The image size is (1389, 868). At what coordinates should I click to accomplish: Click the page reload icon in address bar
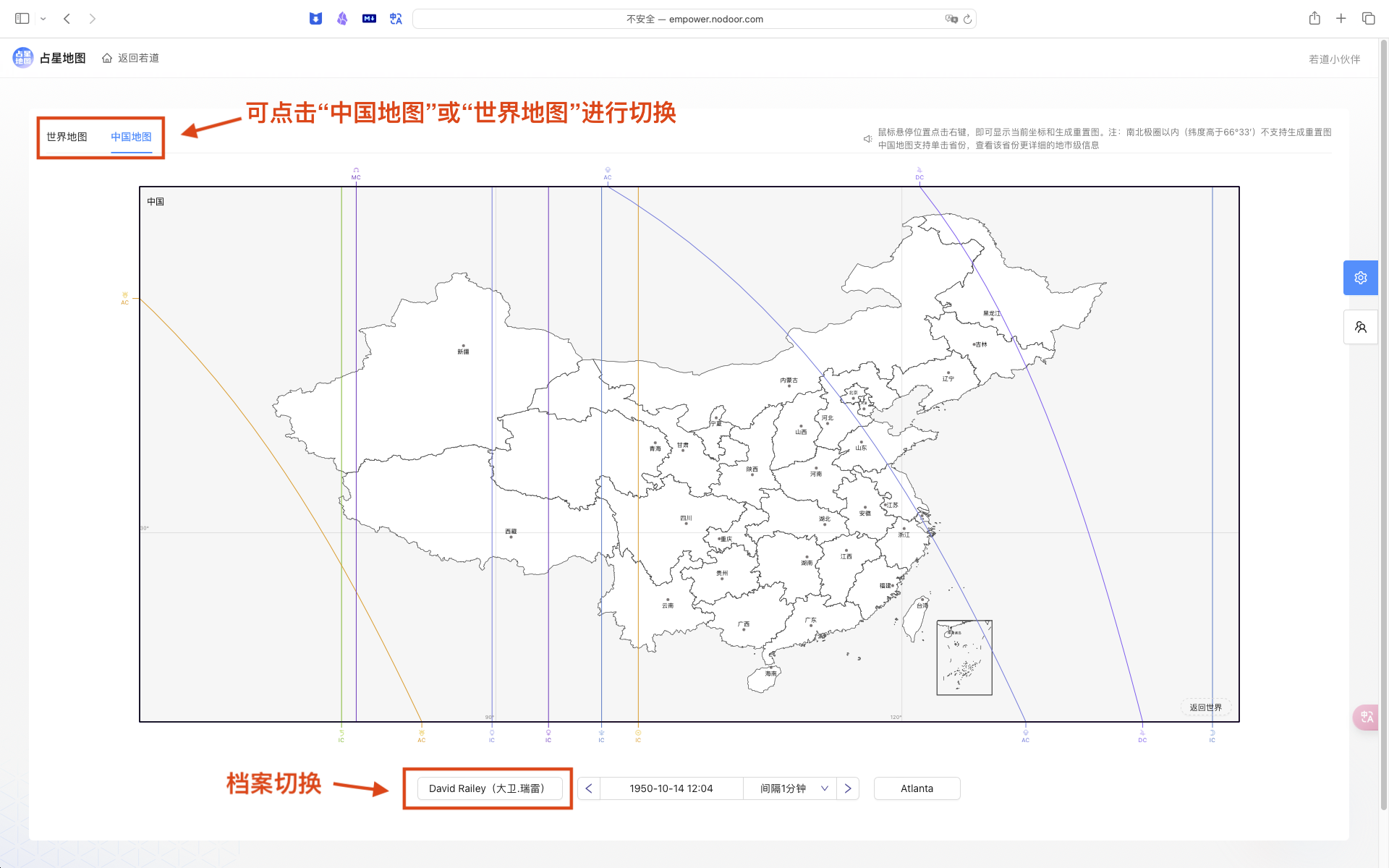coord(967,20)
